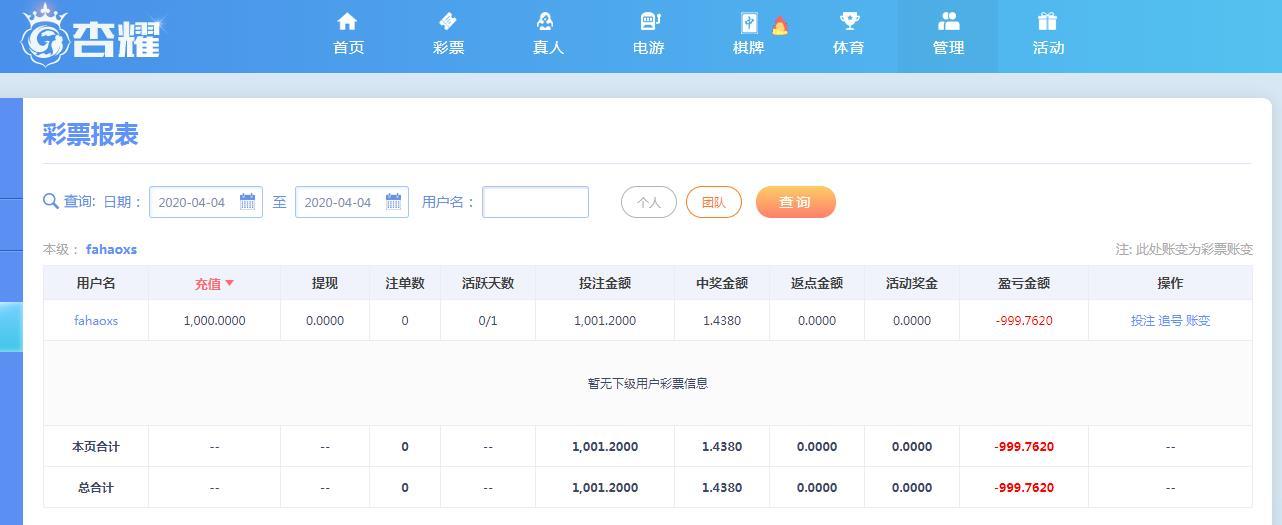Image resolution: width=1282 pixels, height=525 pixels.
Task: Open the 真人 live dealer icon
Action: click(x=546, y=21)
